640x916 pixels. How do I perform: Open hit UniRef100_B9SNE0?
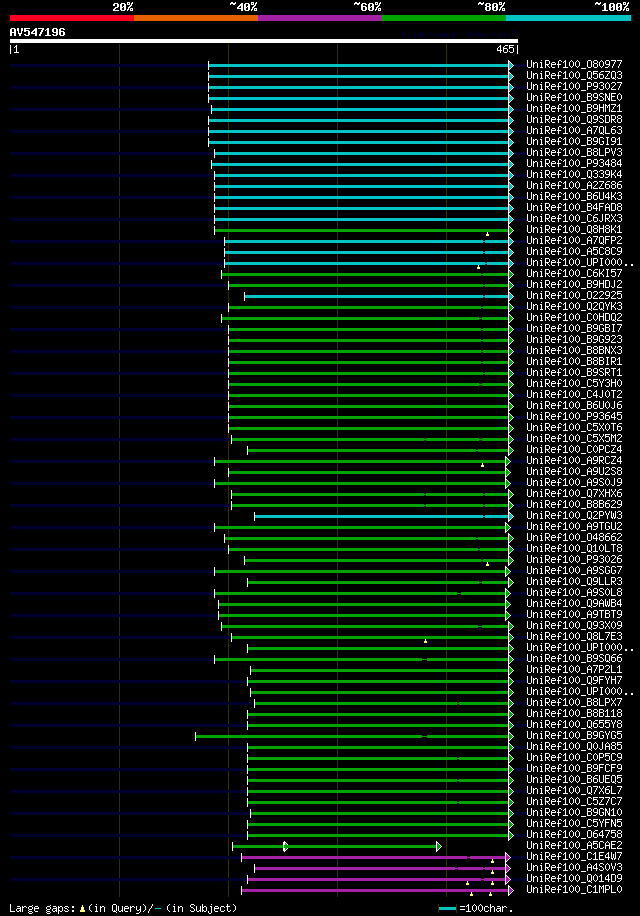(x=574, y=98)
